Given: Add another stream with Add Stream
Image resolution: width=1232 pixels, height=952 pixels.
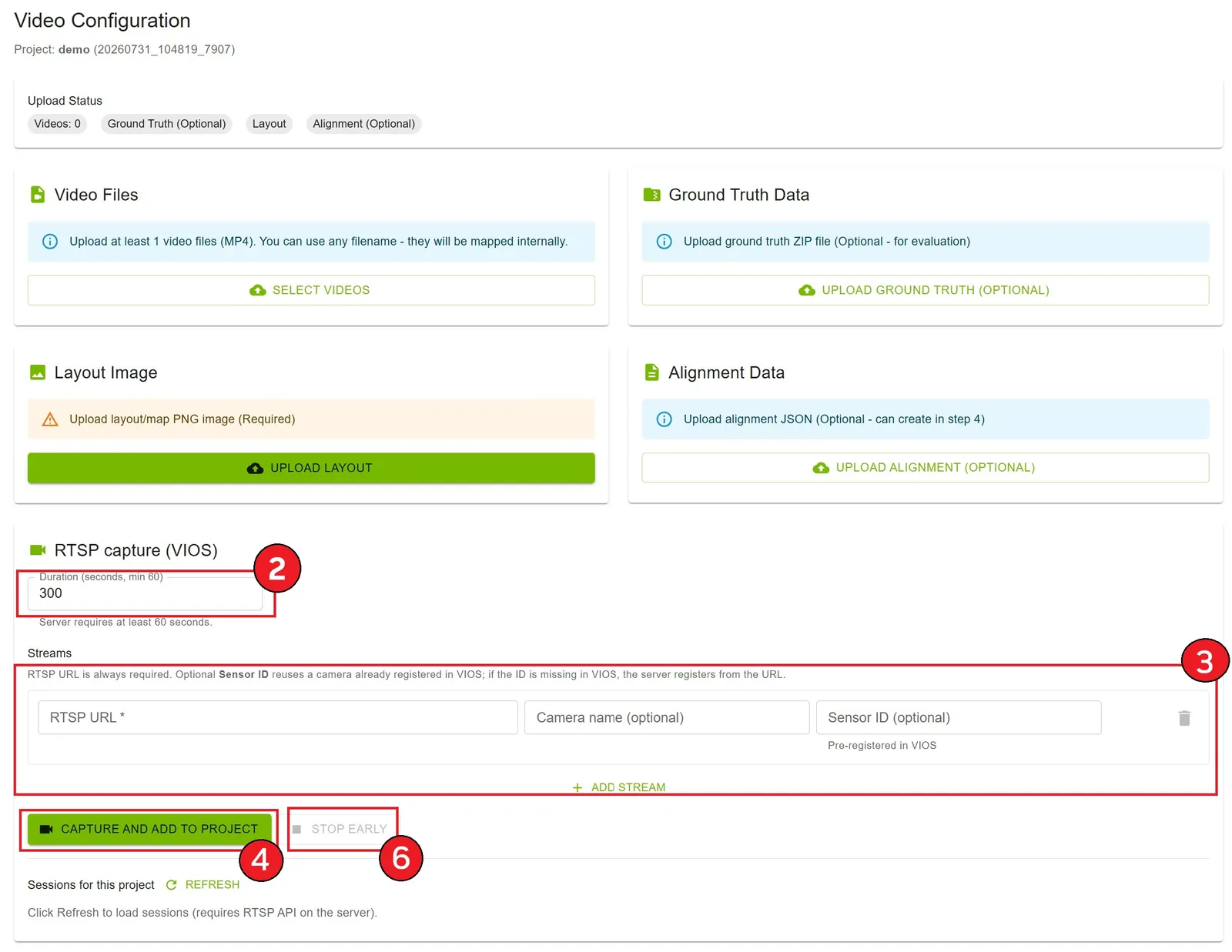Looking at the screenshot, I should coord(619,787).
